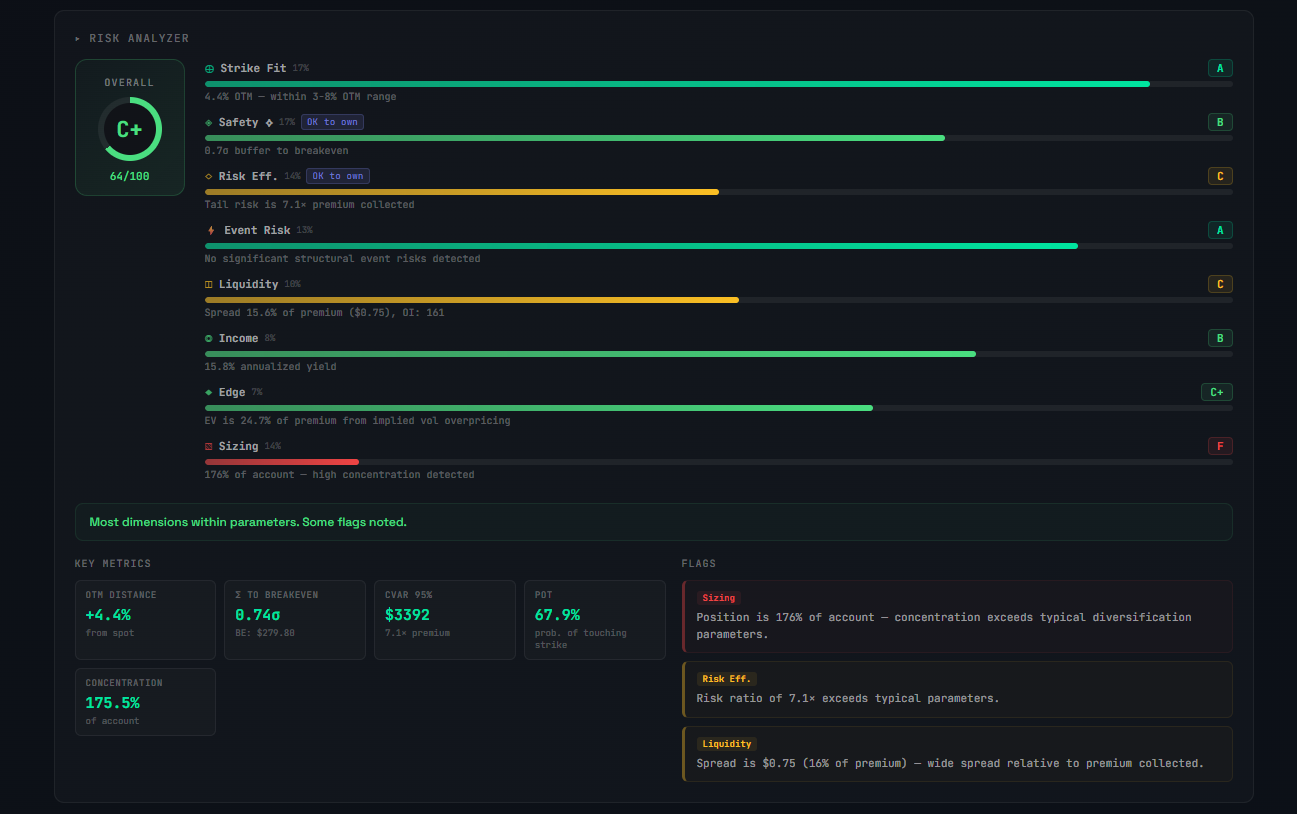Toggle the Safety OK to own badge

tap(332, 121)
